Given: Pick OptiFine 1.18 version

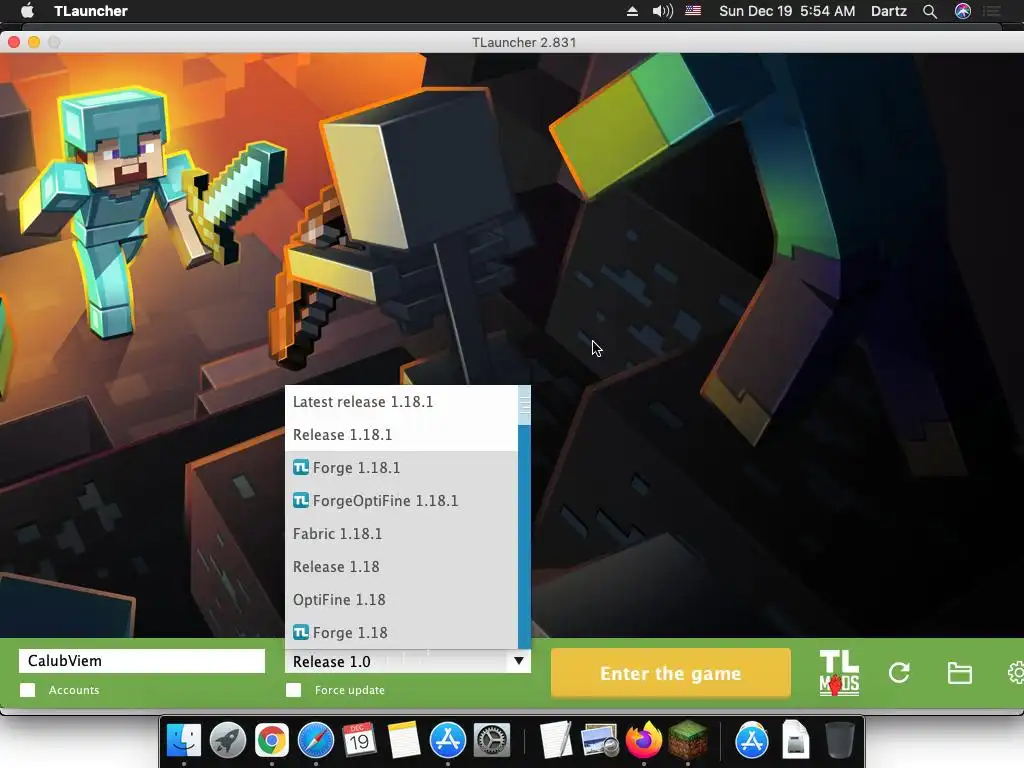Looking at the screenshot, I should pyautogui.click(x=402, y=600).
